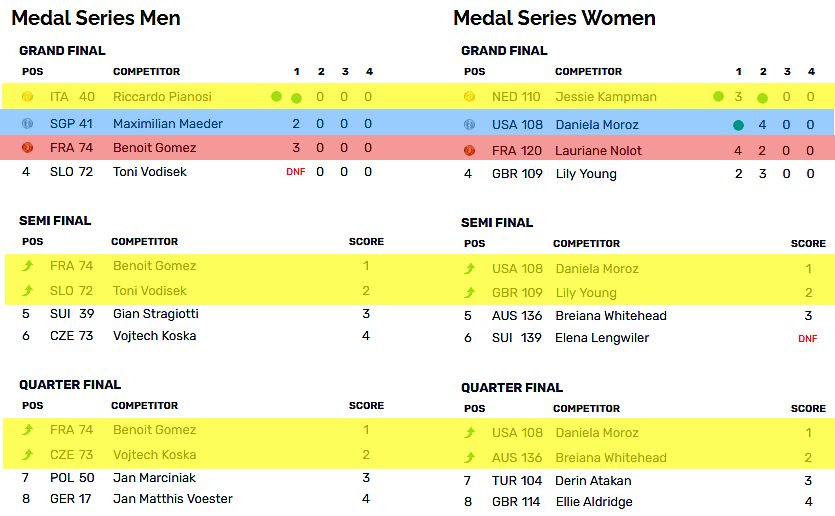Click Gian Stragiotti's name in the men's Semi Final
This screenshot has height=516, width=835.
coord(156,314)
